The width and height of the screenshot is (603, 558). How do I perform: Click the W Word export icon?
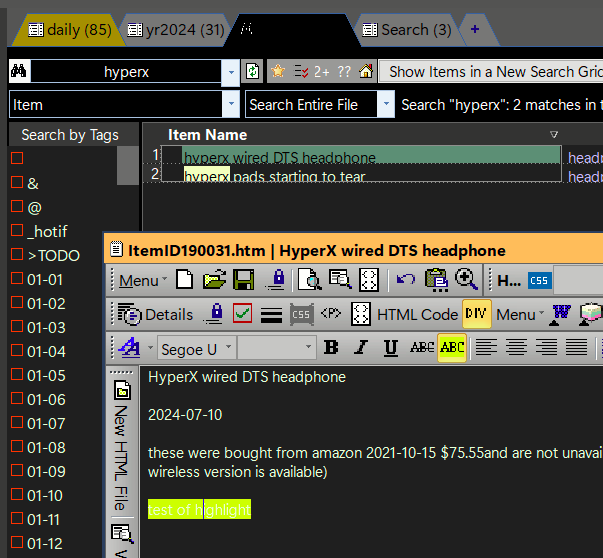560,315
